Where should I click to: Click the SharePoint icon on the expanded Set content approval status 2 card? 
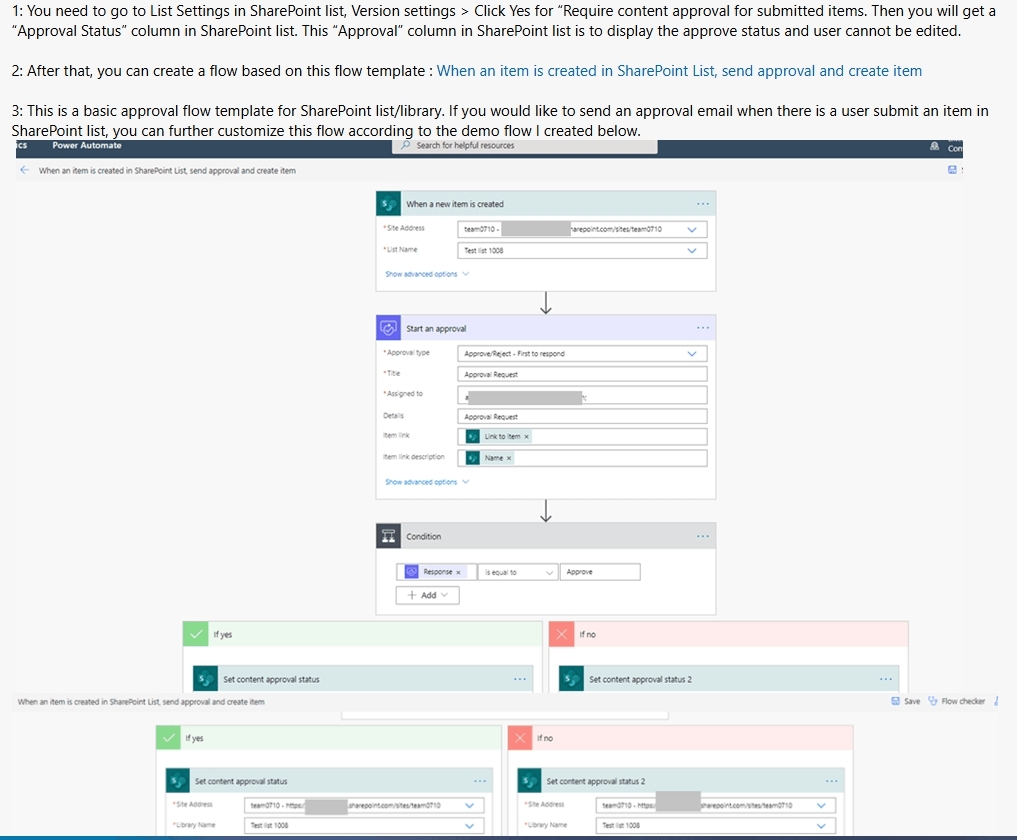pos(529,781)
